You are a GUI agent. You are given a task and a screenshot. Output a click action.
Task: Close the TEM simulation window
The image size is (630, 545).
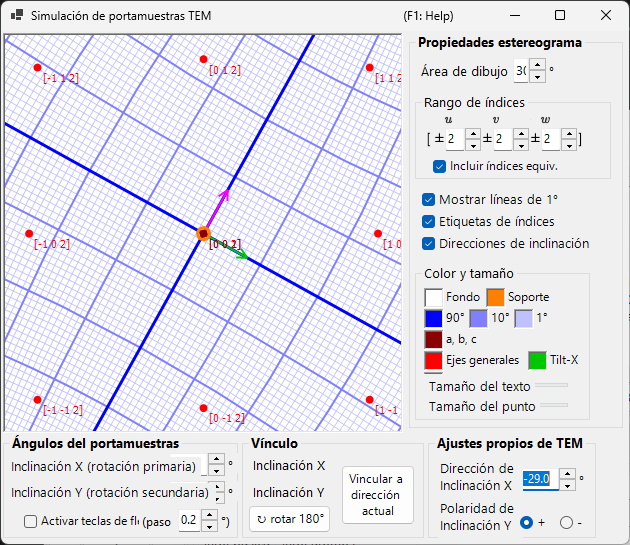606,16
